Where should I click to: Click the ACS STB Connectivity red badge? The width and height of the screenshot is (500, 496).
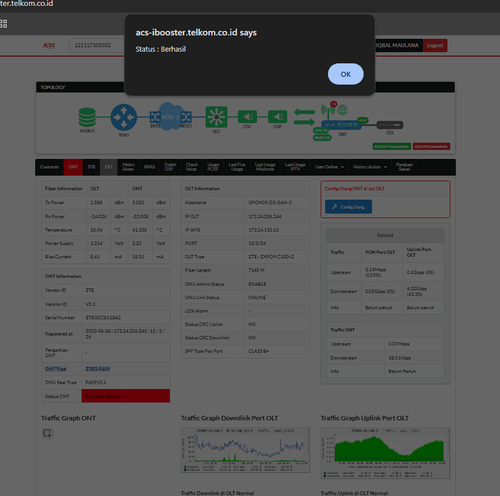pos(432,146)
